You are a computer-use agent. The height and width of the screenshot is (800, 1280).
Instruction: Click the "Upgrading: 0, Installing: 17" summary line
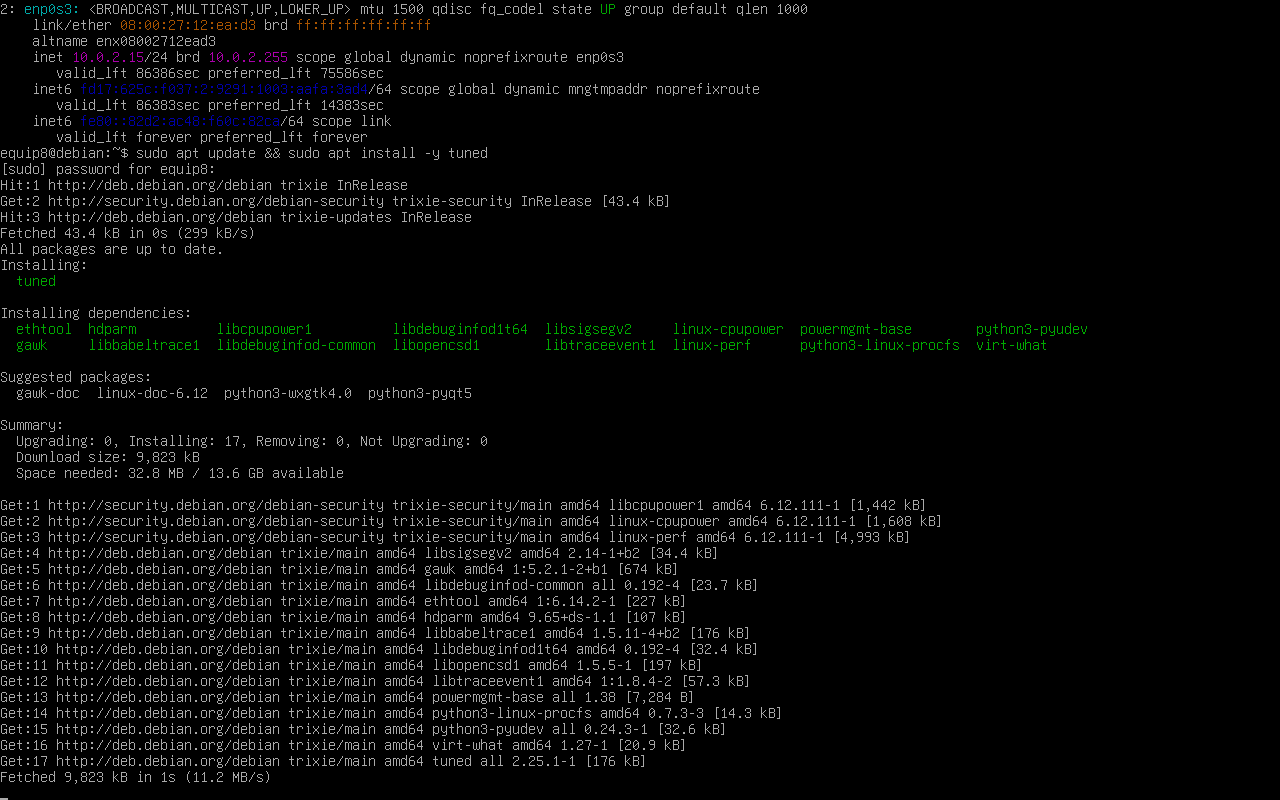[252, 441]
